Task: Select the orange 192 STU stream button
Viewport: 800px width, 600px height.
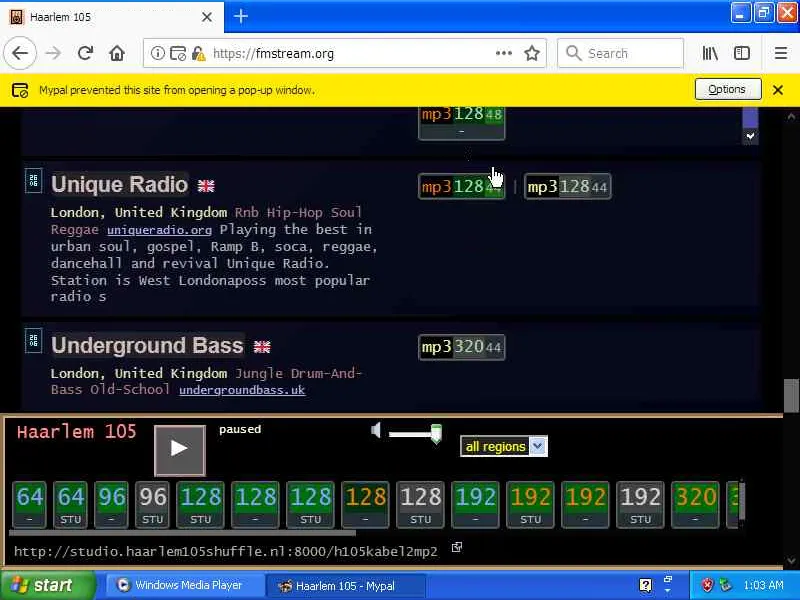Action: tap(531, 505)
